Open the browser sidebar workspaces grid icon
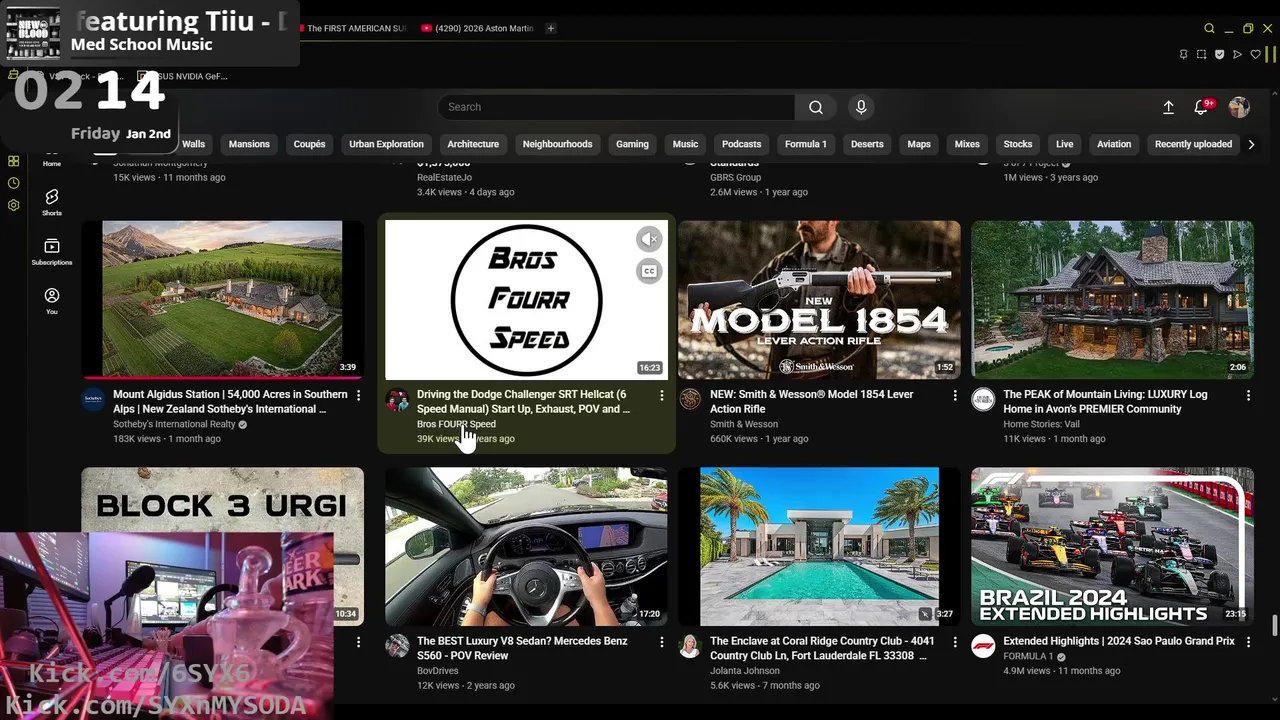Image resolution: width=1280 pixels, height=720 pixels. [13, 161]
